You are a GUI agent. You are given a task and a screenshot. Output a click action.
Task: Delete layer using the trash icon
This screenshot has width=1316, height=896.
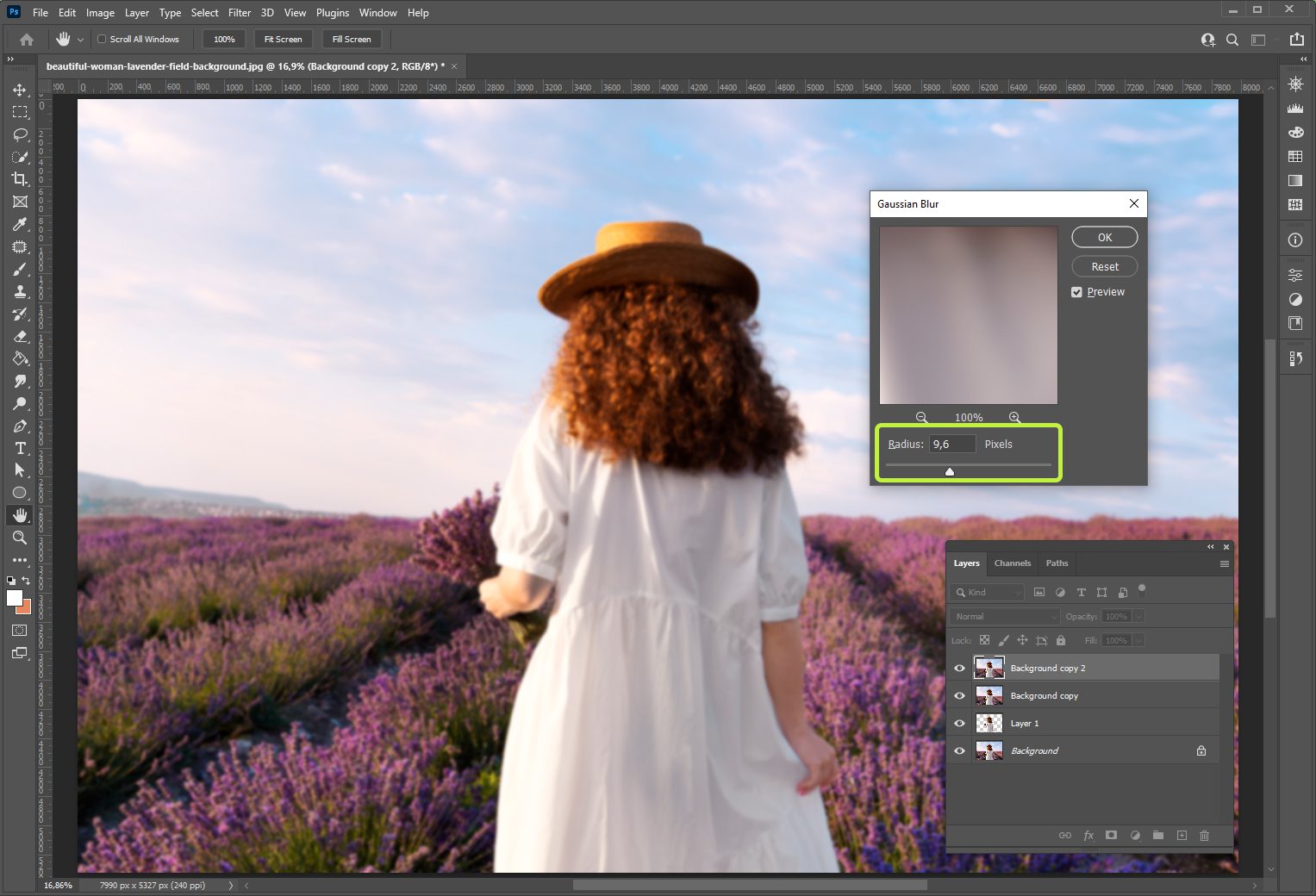[x=1205, y=835]
